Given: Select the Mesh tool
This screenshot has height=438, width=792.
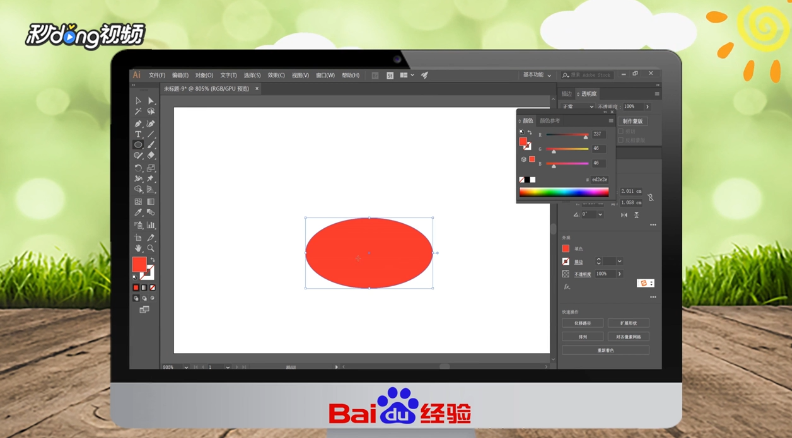Looking at the screenshot, I should [138, 202].
